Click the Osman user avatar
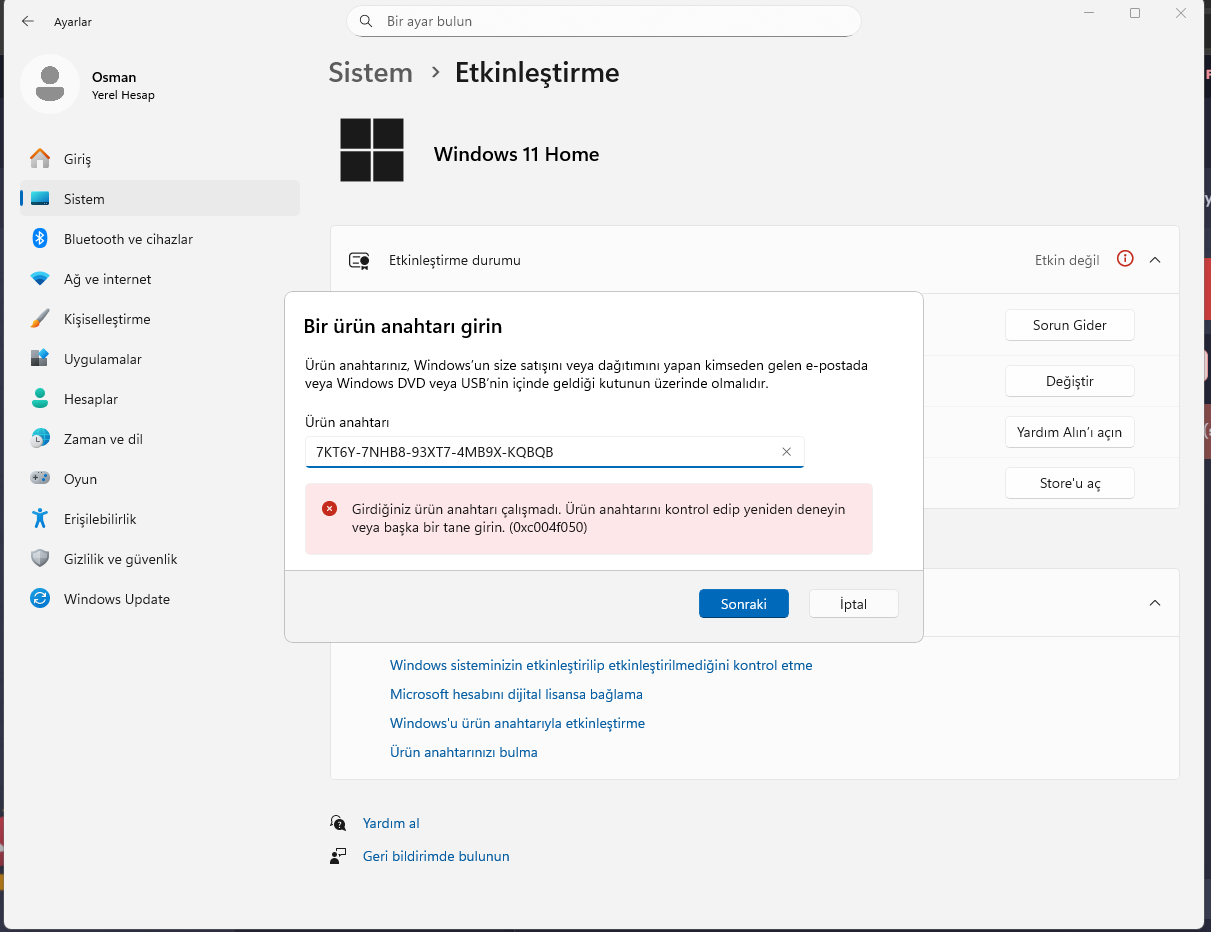 pos(50,84)
